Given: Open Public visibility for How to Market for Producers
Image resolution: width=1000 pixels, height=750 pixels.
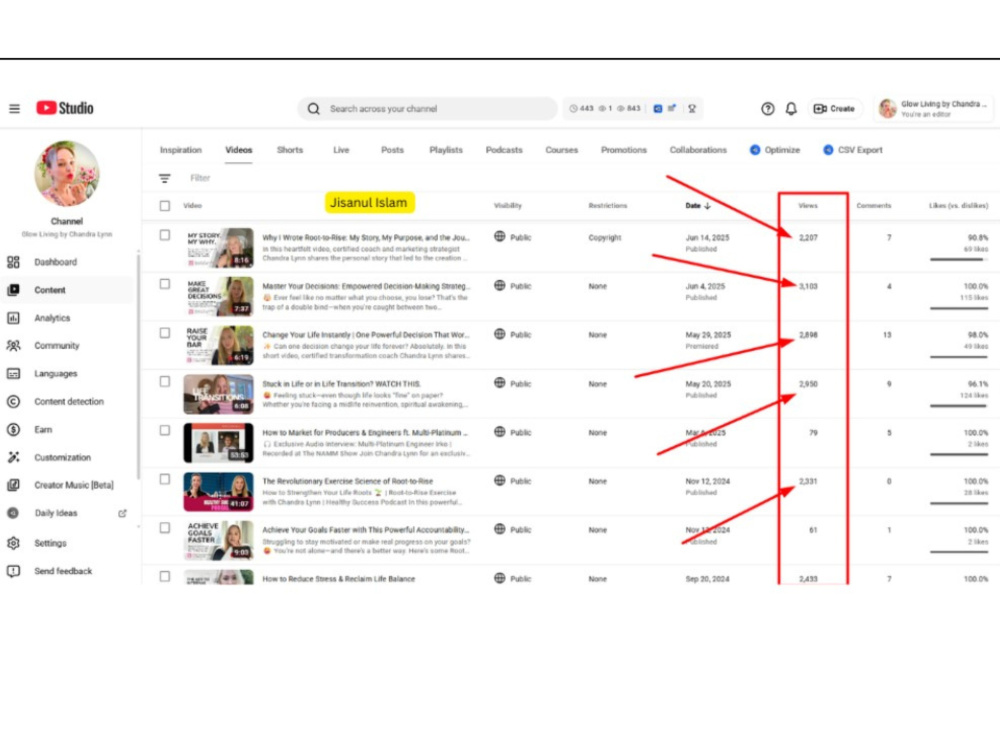Looking at the screenshot, I should click(x=513, y=432).
